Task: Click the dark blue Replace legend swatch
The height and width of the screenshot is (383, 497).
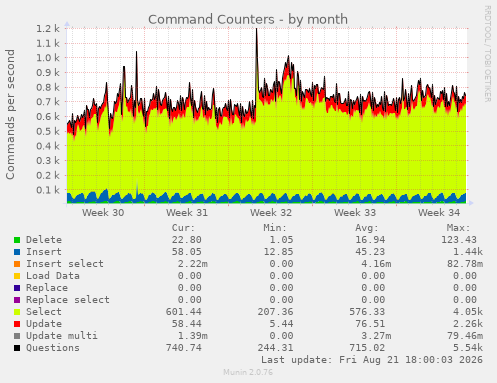Action: [17, 288]
